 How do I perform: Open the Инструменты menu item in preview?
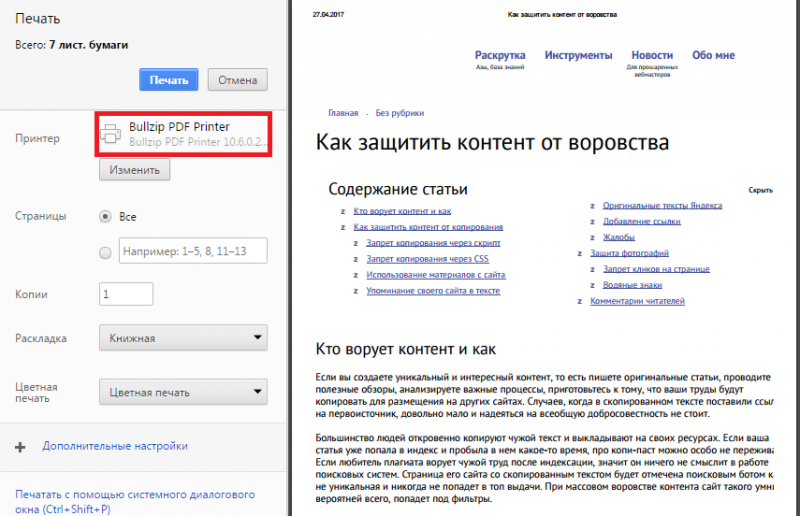(x=578, y=55)
